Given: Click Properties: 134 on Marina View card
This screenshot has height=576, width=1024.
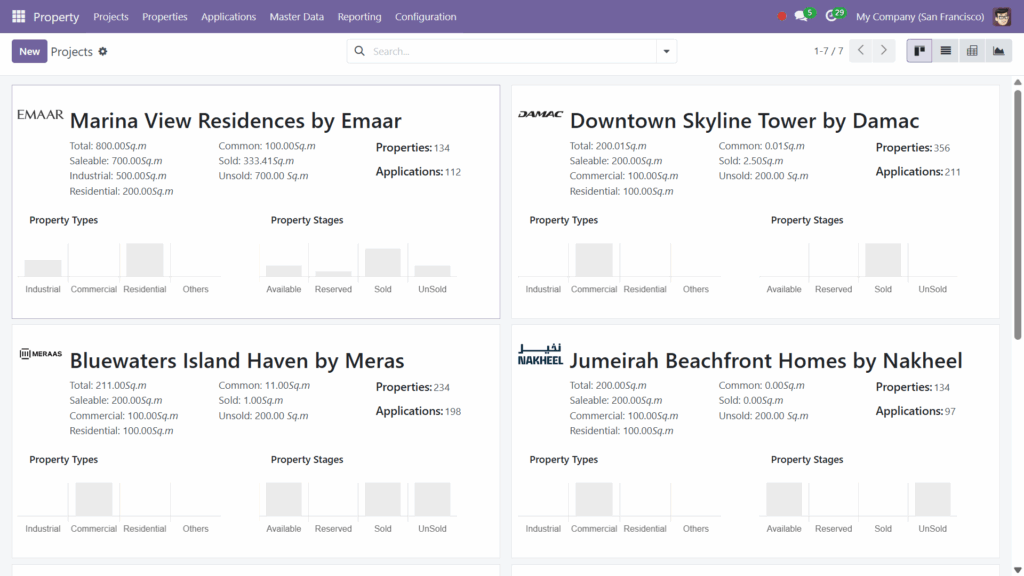Looking at the screenshot, I should 413,148.
